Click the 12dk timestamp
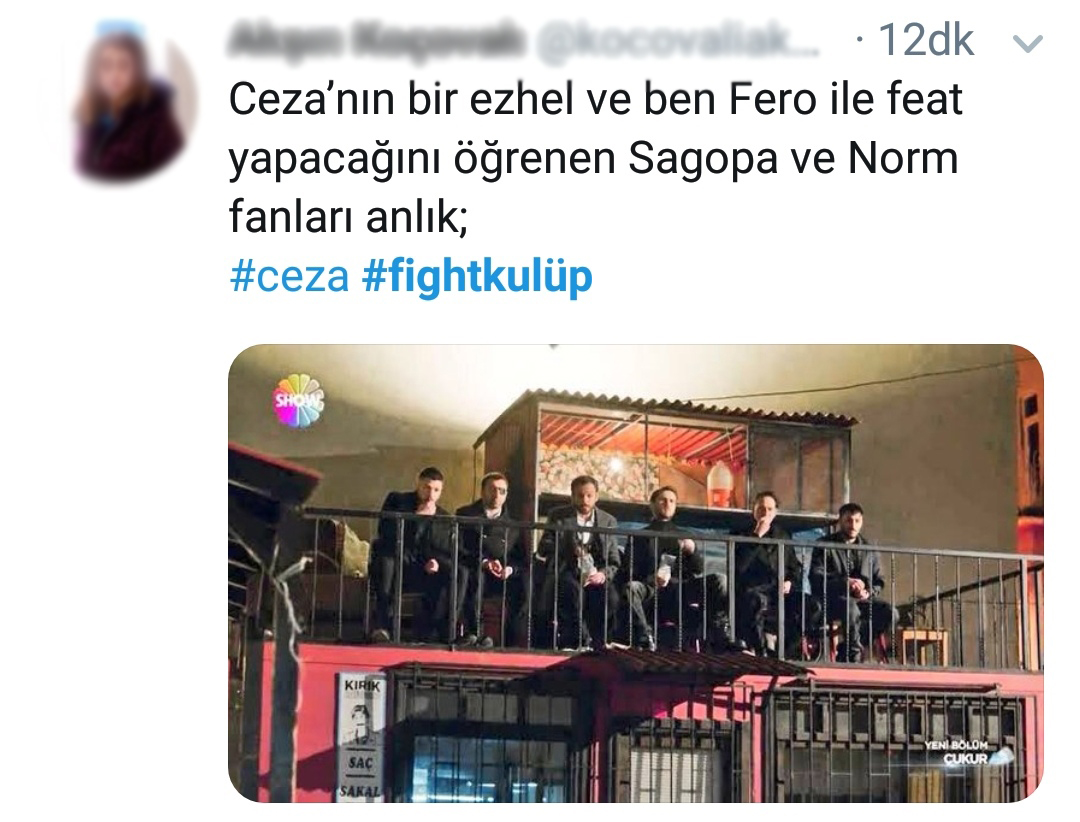Image resolution: width=1080 pixels, height=822 pixels. coord(926,40)
